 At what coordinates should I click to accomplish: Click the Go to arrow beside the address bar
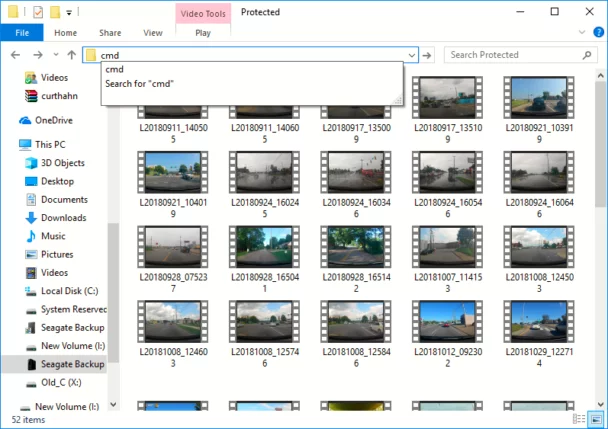[427, 55]
